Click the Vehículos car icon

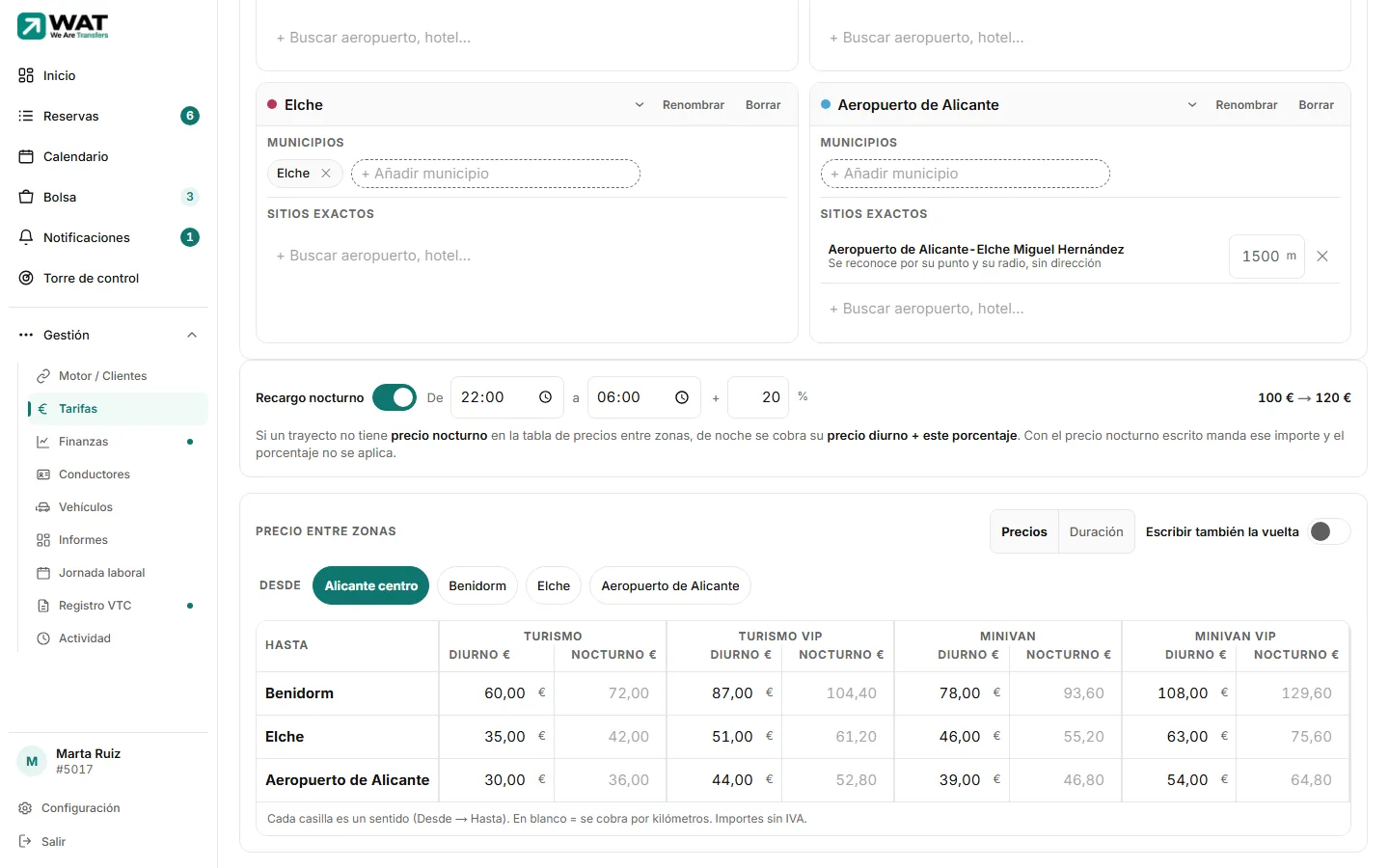click(x=43, y=507)
